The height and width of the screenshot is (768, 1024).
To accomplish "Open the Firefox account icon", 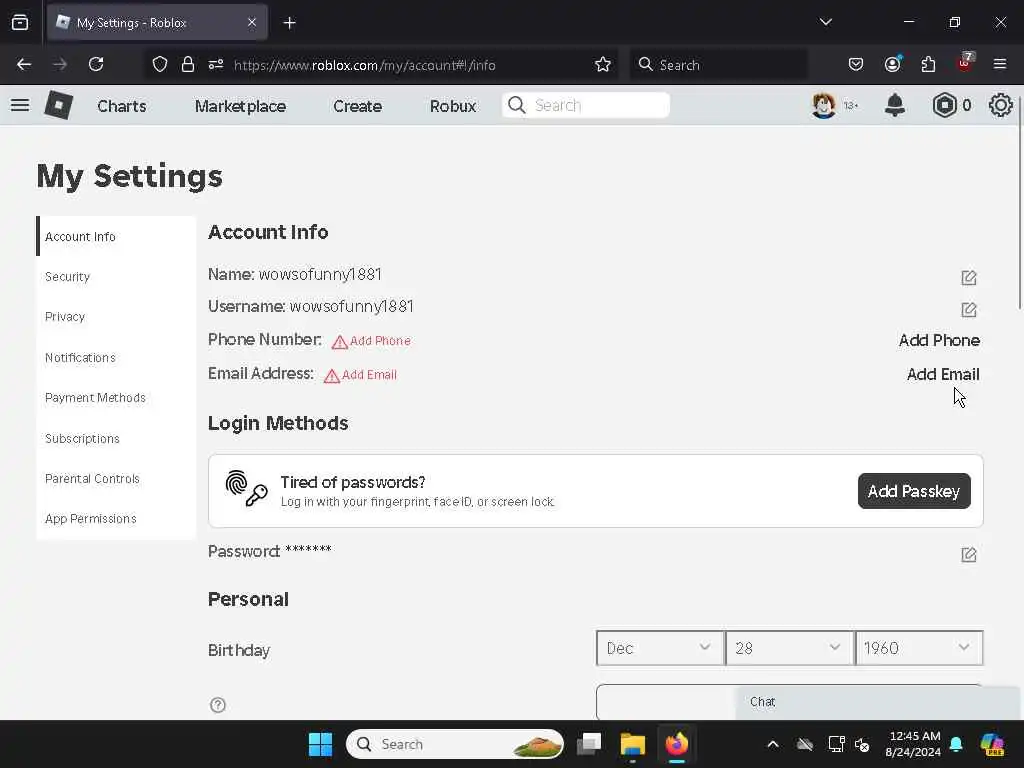I will coord(893,64).
